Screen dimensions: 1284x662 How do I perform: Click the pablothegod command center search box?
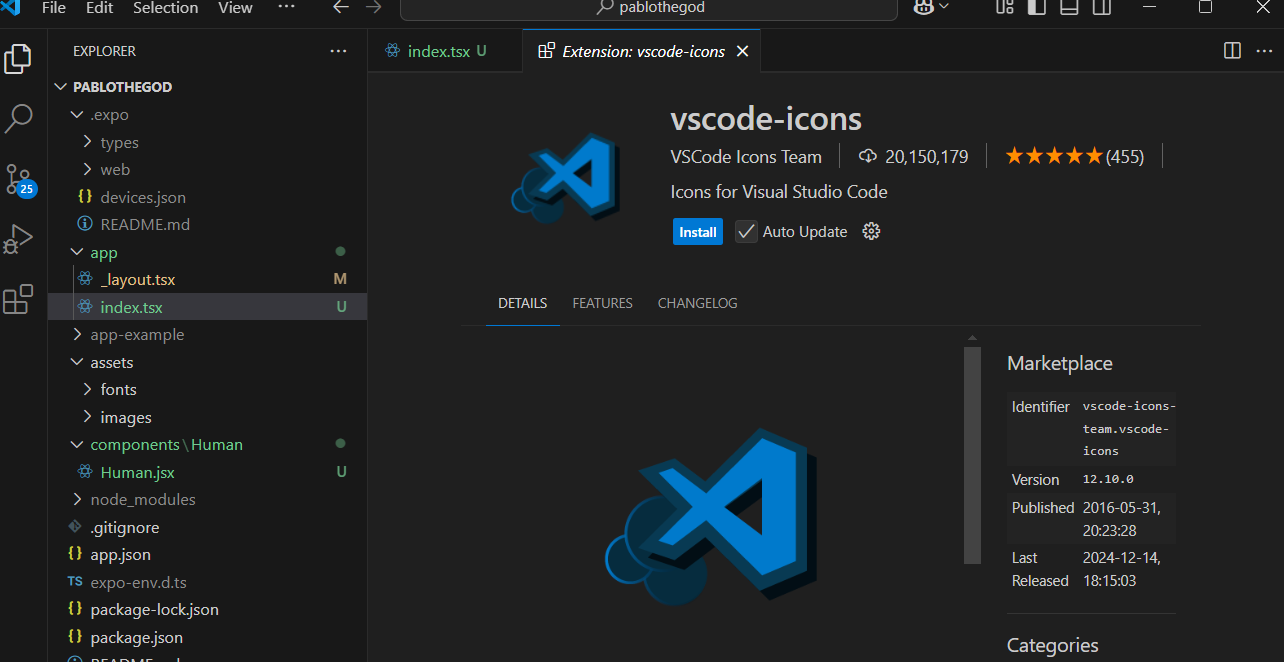pyautogui.click(x=649, y=8)
